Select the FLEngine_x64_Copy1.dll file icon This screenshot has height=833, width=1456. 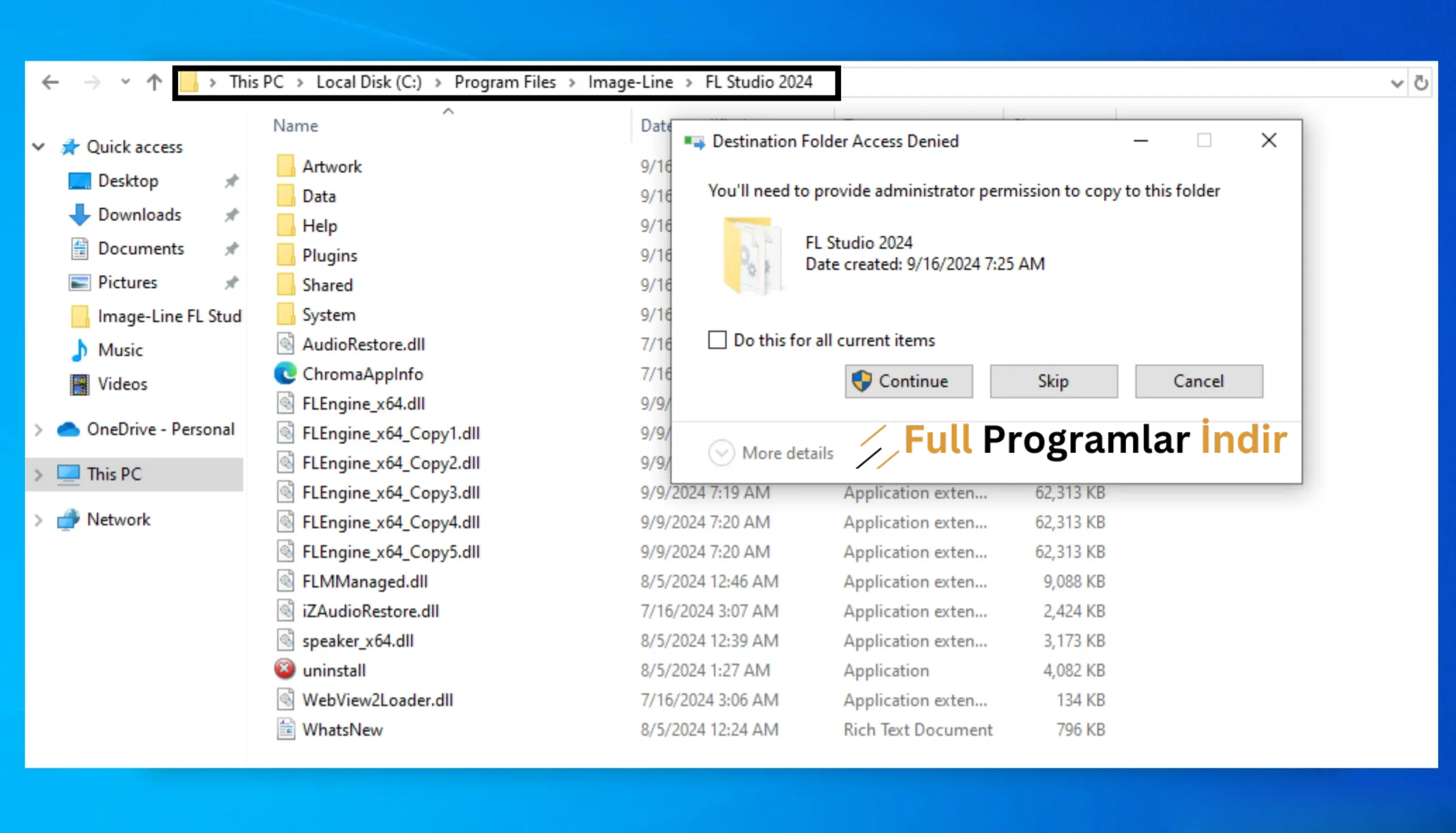tap(286, 433)
